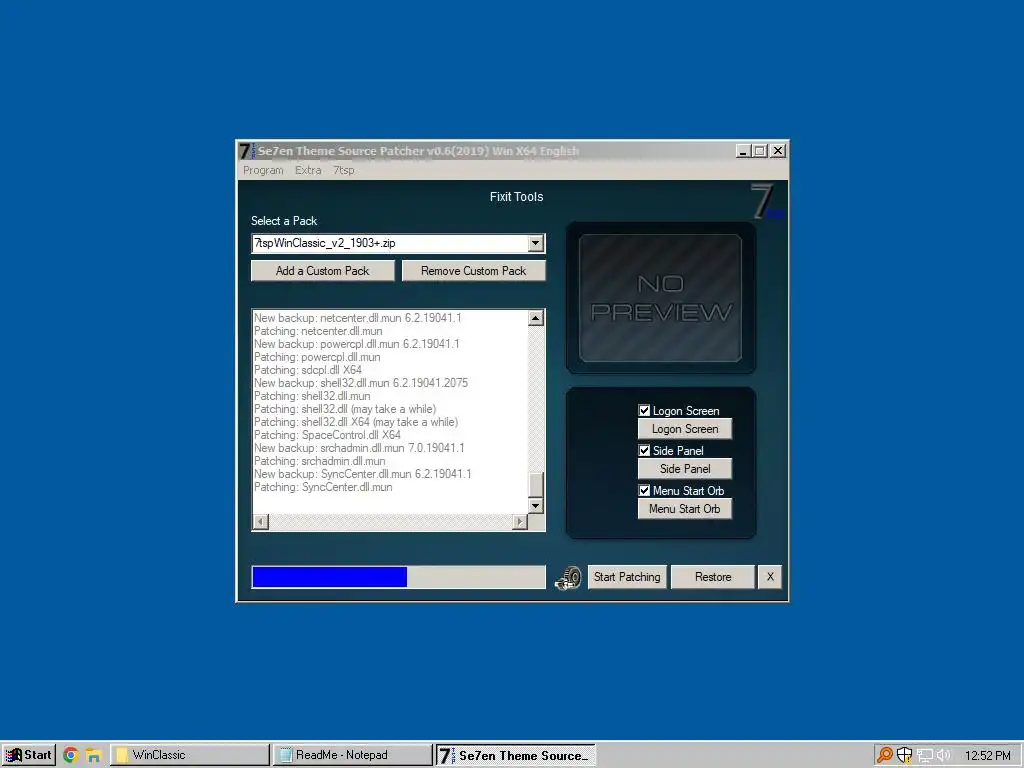Click the log's vertical scrollbar thumb
1024x768 pixels.
(x=536, y=485)
